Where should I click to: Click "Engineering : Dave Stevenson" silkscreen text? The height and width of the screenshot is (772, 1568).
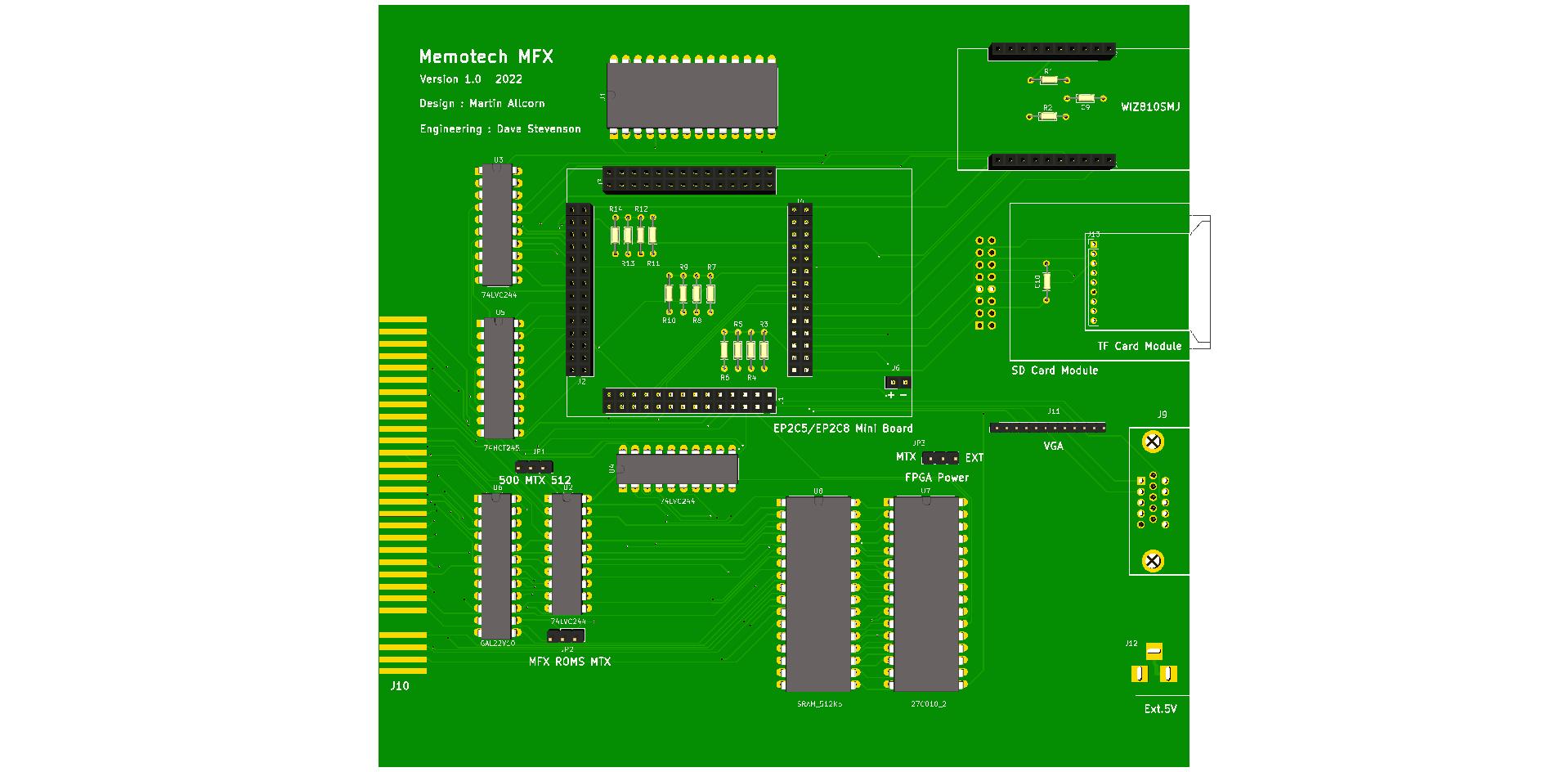tap(500, 129)
